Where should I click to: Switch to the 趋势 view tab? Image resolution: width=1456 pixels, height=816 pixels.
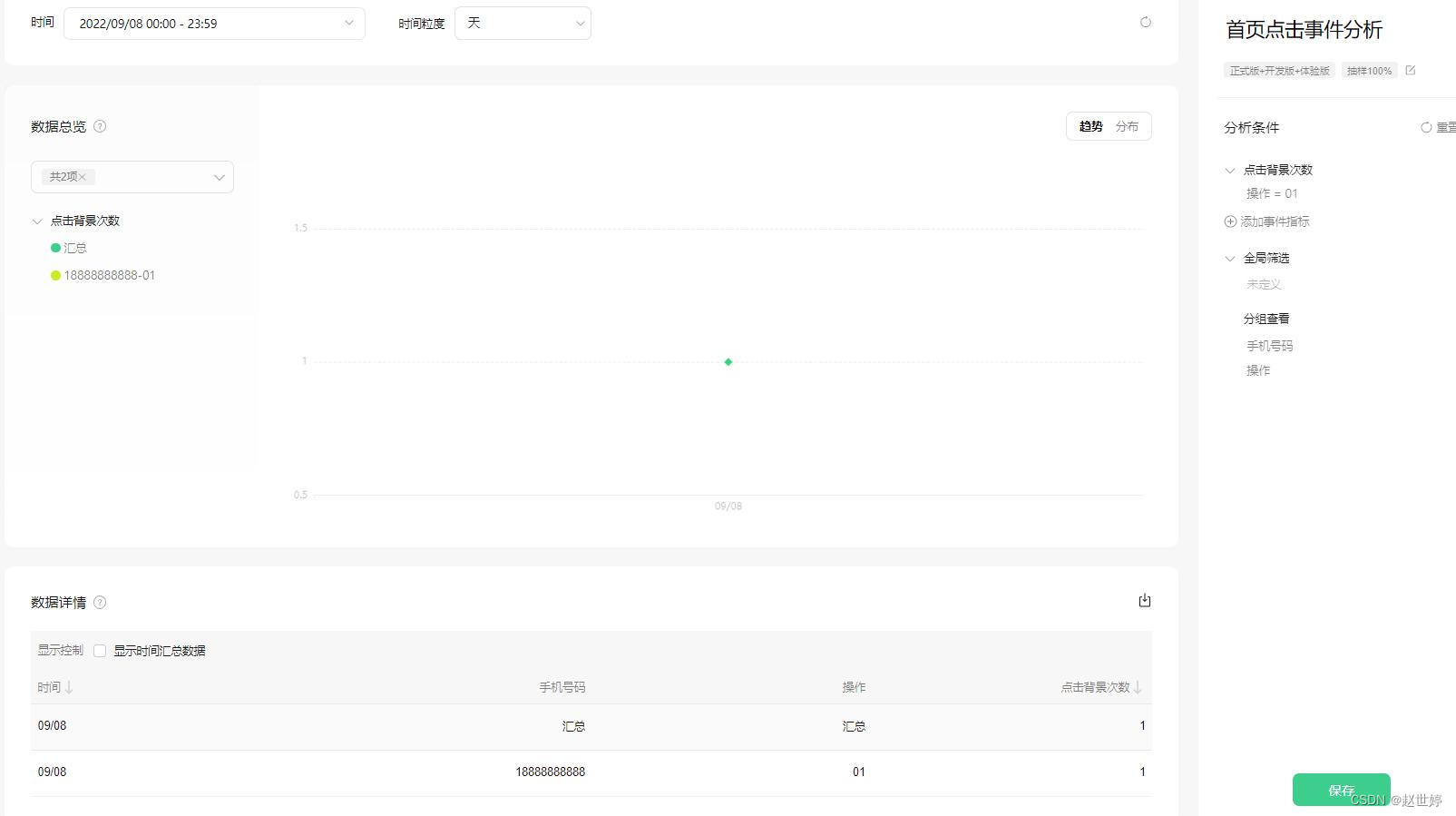[x=1090, y=126]
